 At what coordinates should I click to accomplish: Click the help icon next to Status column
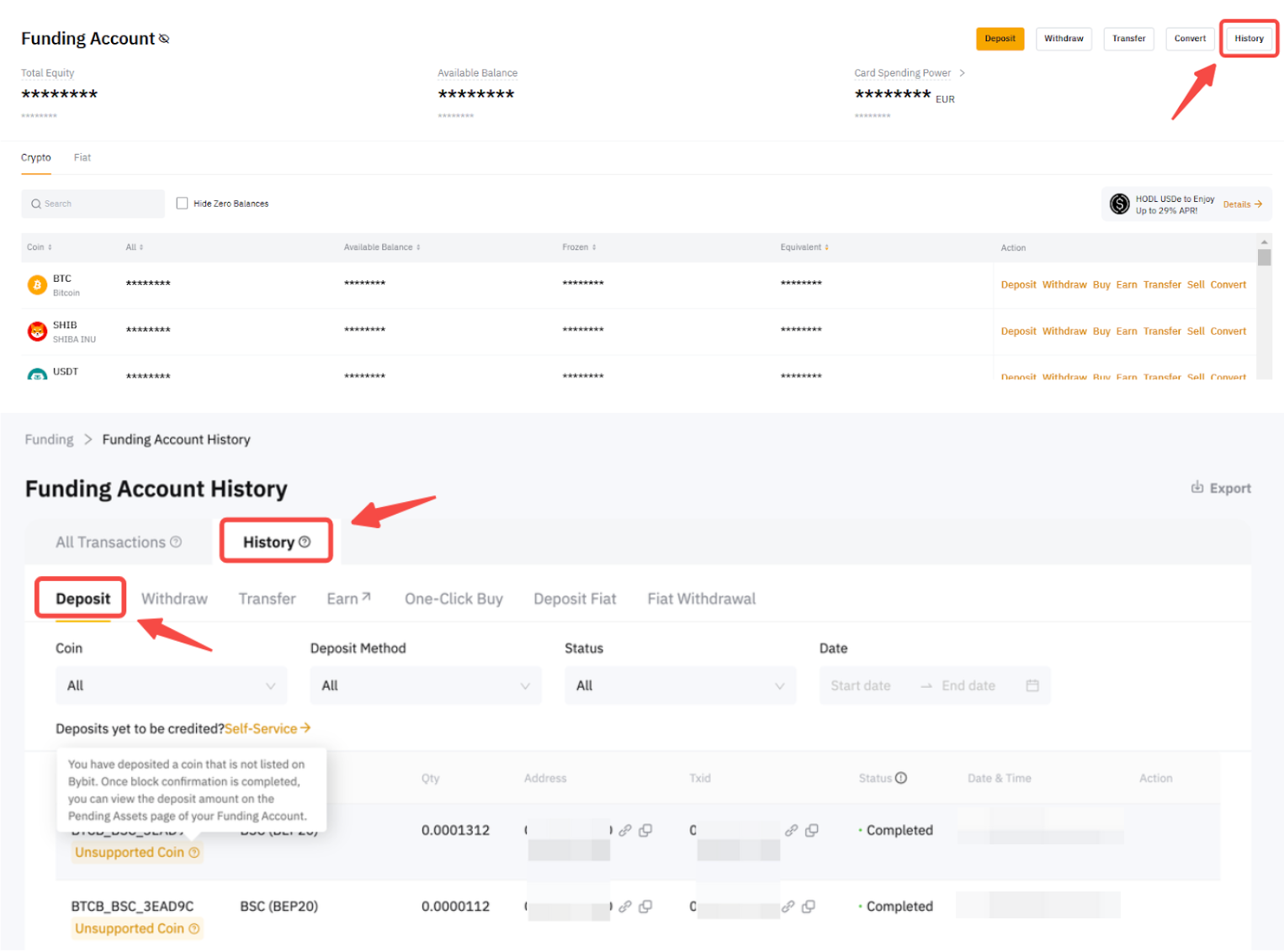pyautogui.click(x=901, y=778)
